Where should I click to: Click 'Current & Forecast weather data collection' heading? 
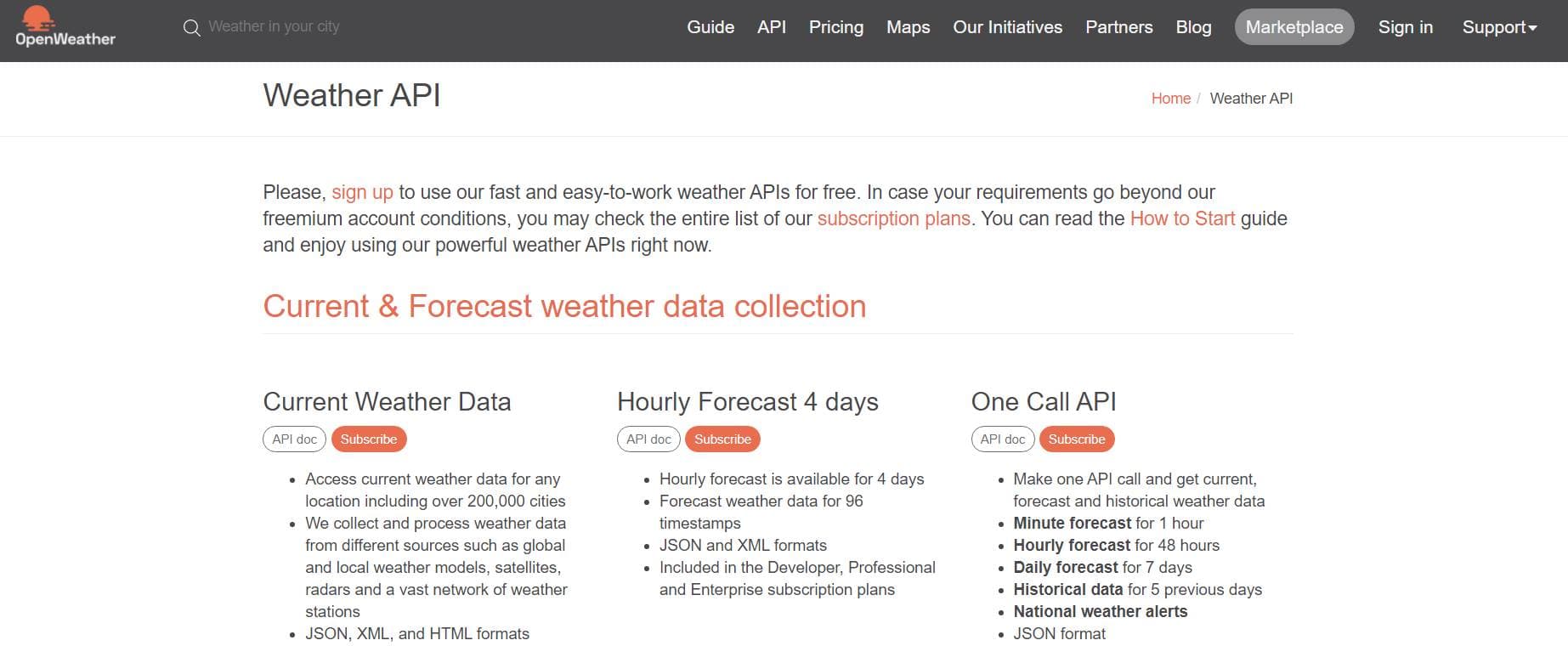564,306
